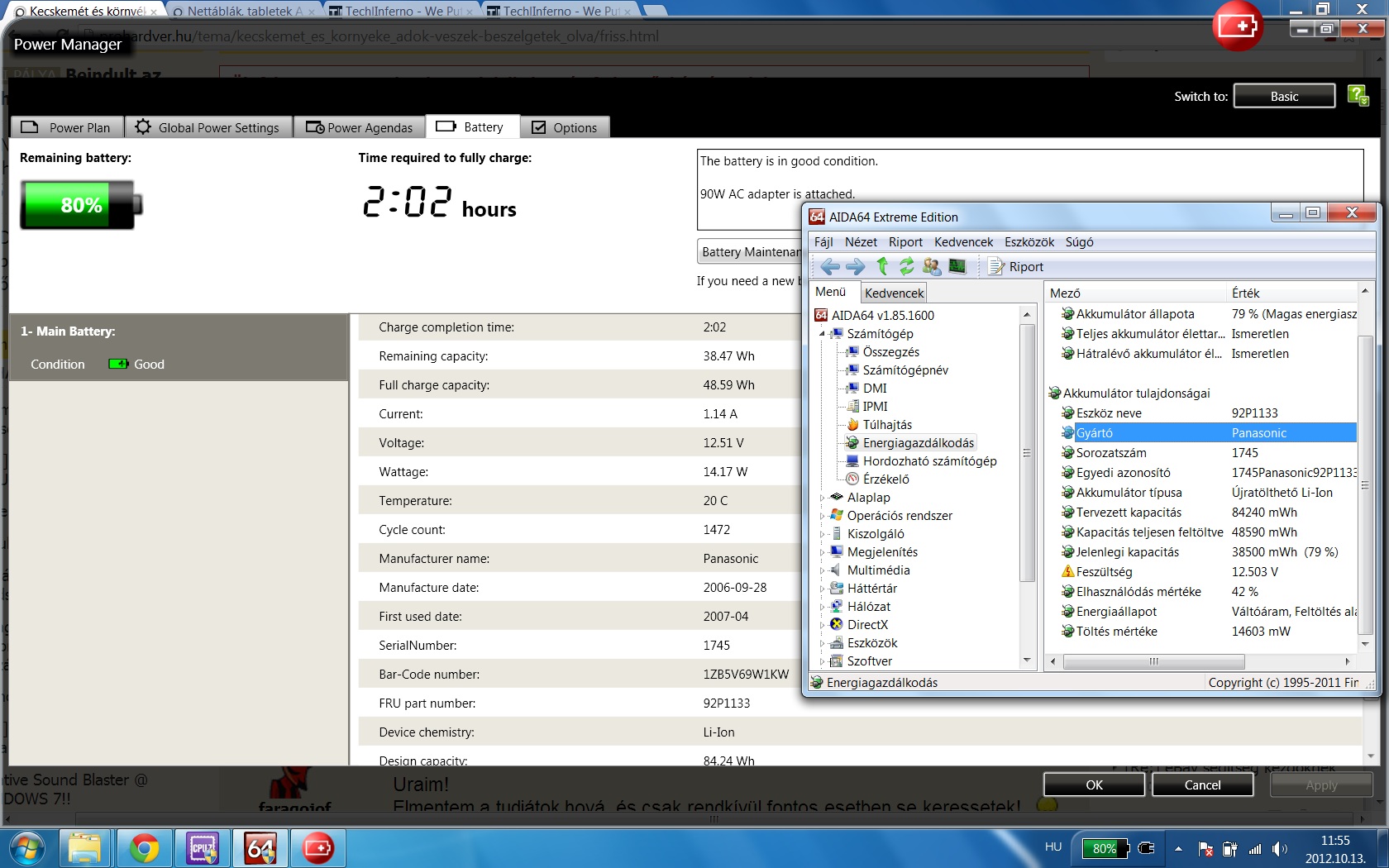Click the network signal tray icon
This screenshot has height=868, width=1389.
tap(1255, 849)
